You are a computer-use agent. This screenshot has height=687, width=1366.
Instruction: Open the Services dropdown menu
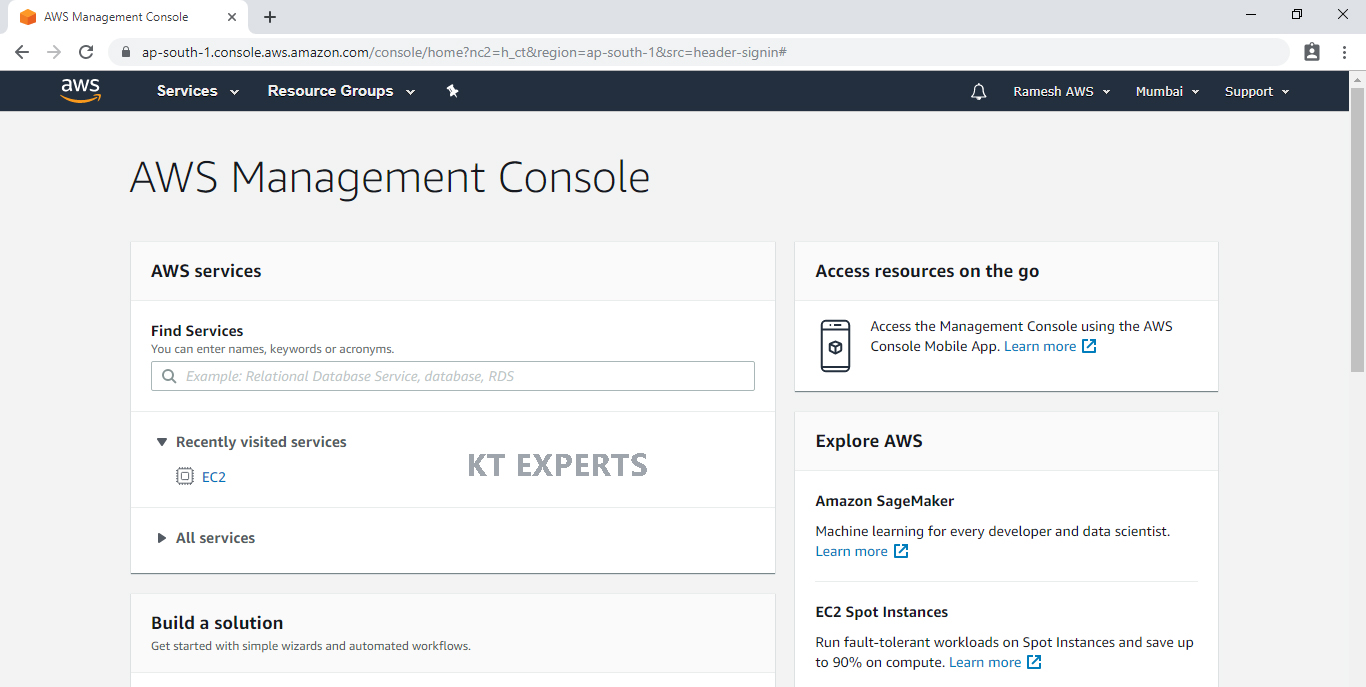point(197,91)
